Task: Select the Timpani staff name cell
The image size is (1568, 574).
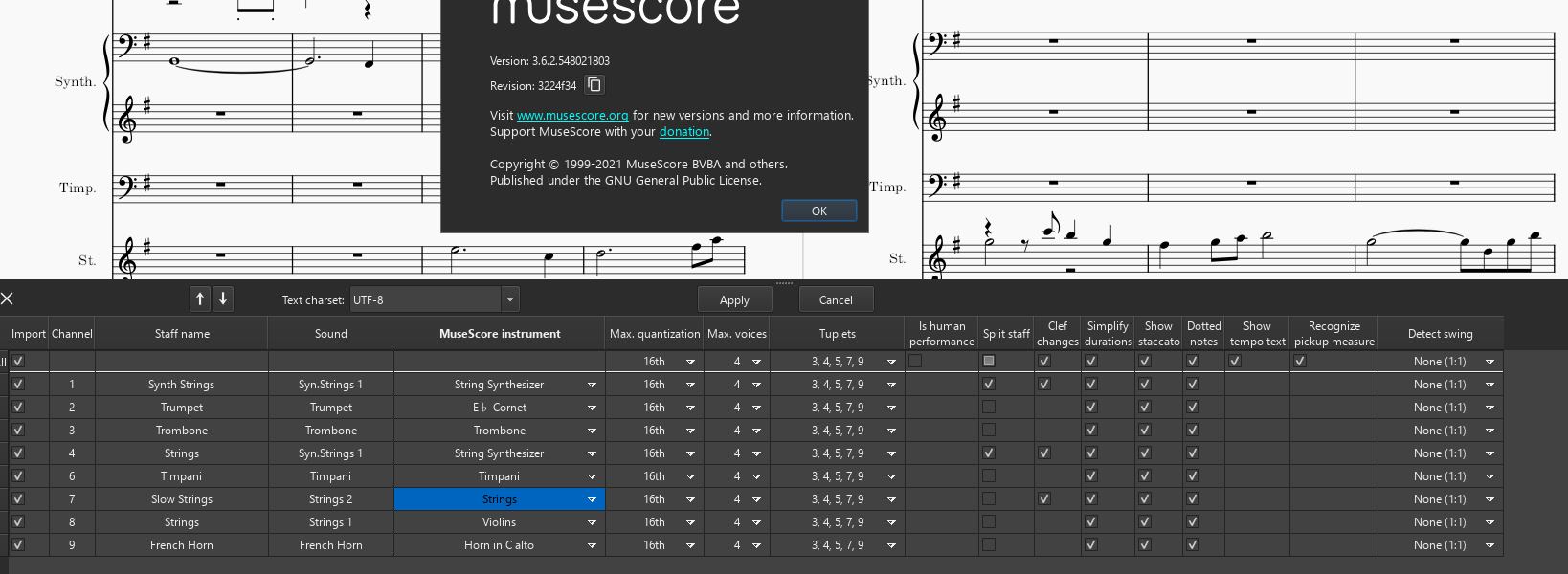Action: [182, 475]
